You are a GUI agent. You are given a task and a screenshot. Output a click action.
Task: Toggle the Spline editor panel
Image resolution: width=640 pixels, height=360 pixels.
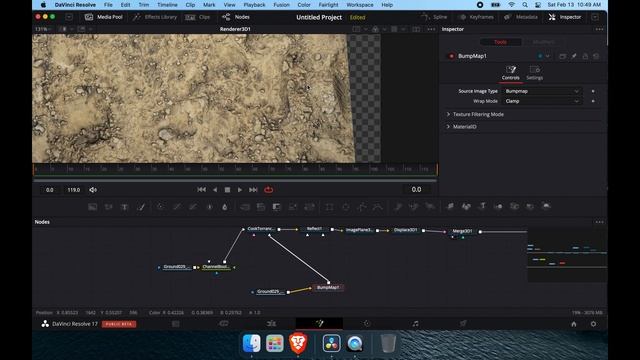click(x=434, y=17)
